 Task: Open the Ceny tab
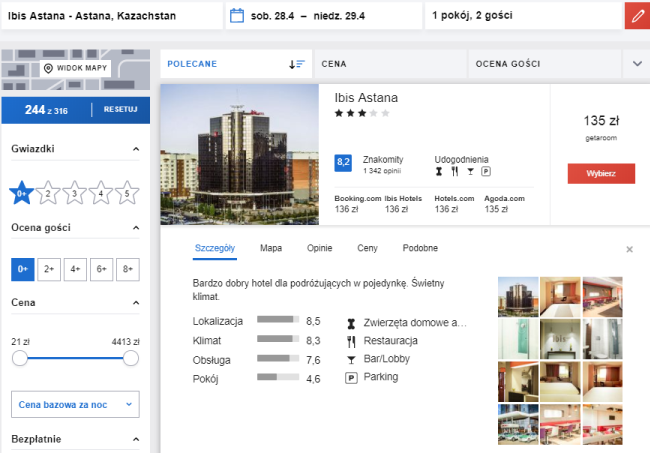click(x=367, y=248)
